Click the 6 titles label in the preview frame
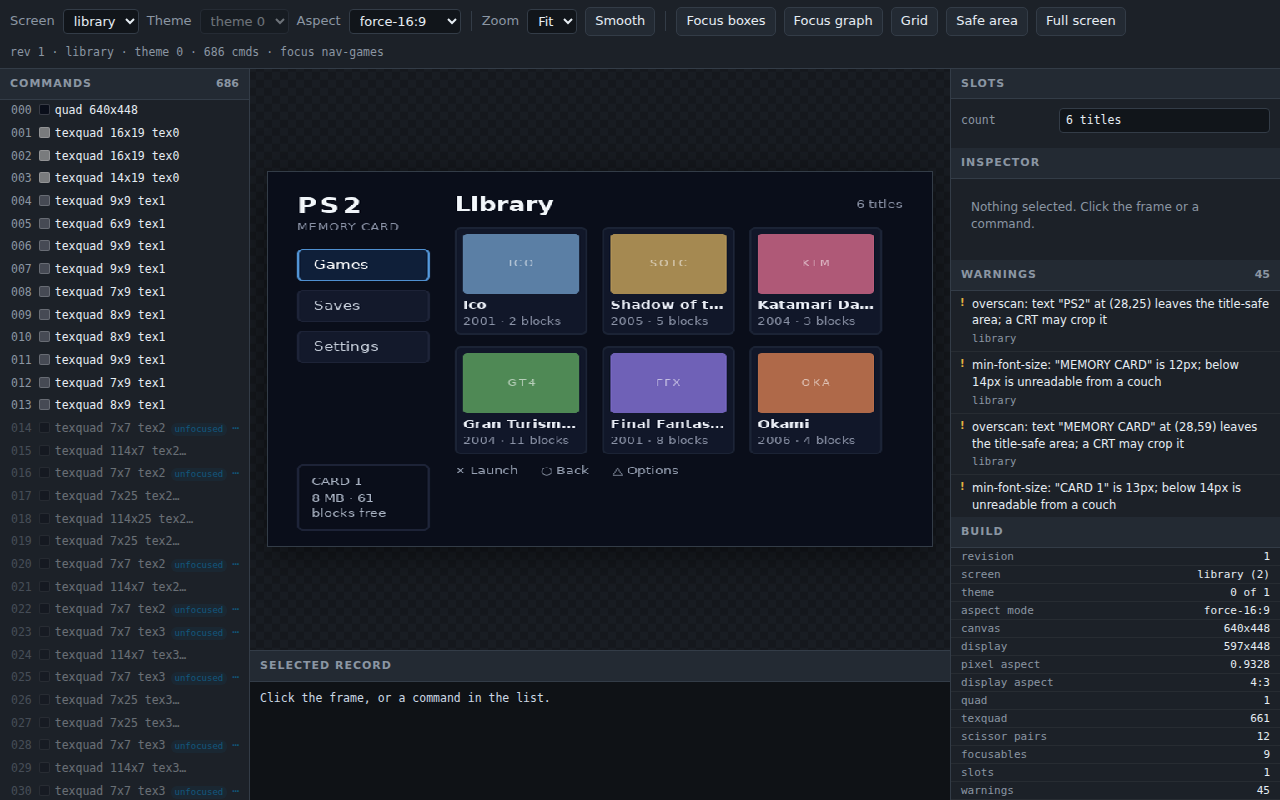1280x800 pixels. 879,204
